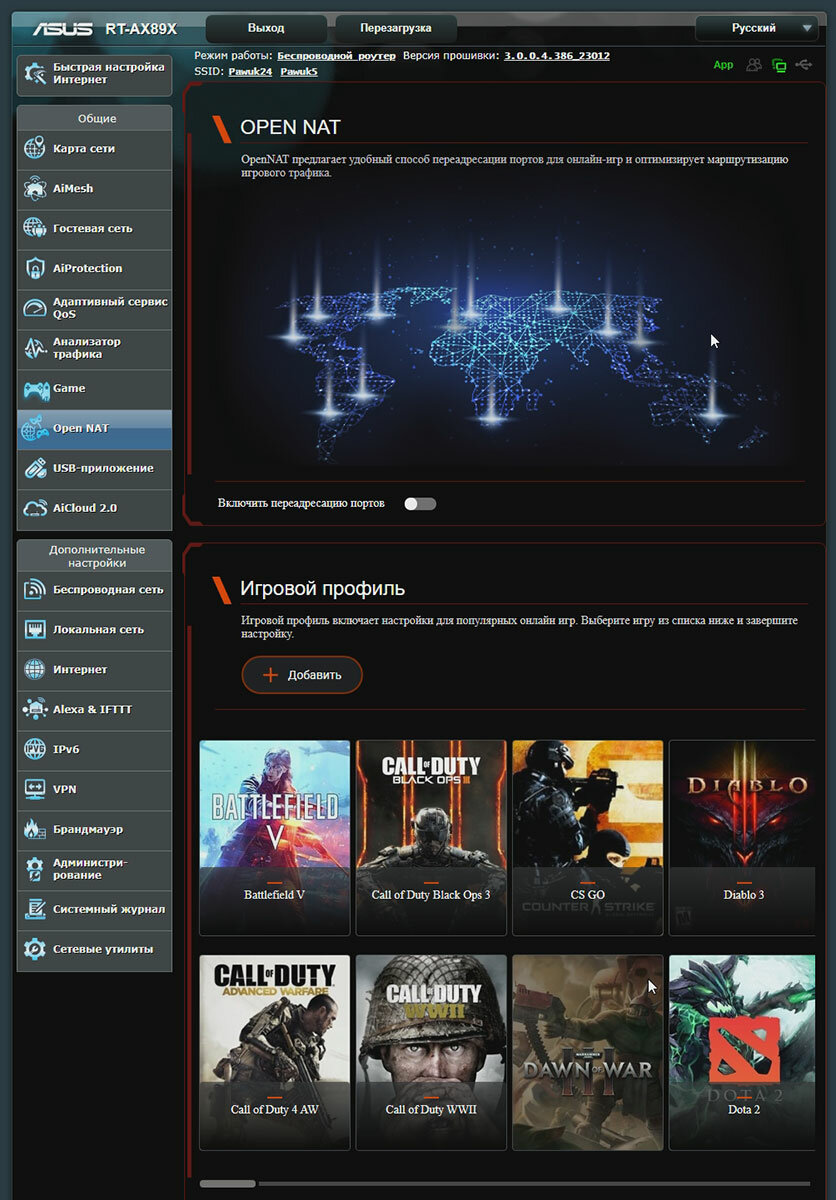Select the Dota 2 game card
Viewport: 836px width, 1200px height.
pyautogui.click(x=744, y=1053)
